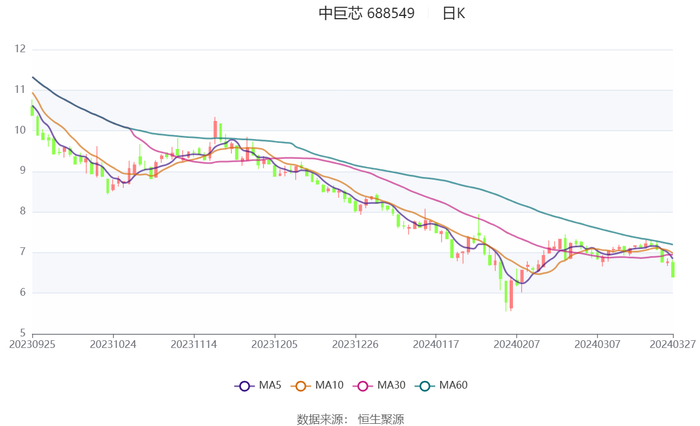700x426 pixels.
Task: Hide the MA60 series via legend text
Action: [453, 386]
